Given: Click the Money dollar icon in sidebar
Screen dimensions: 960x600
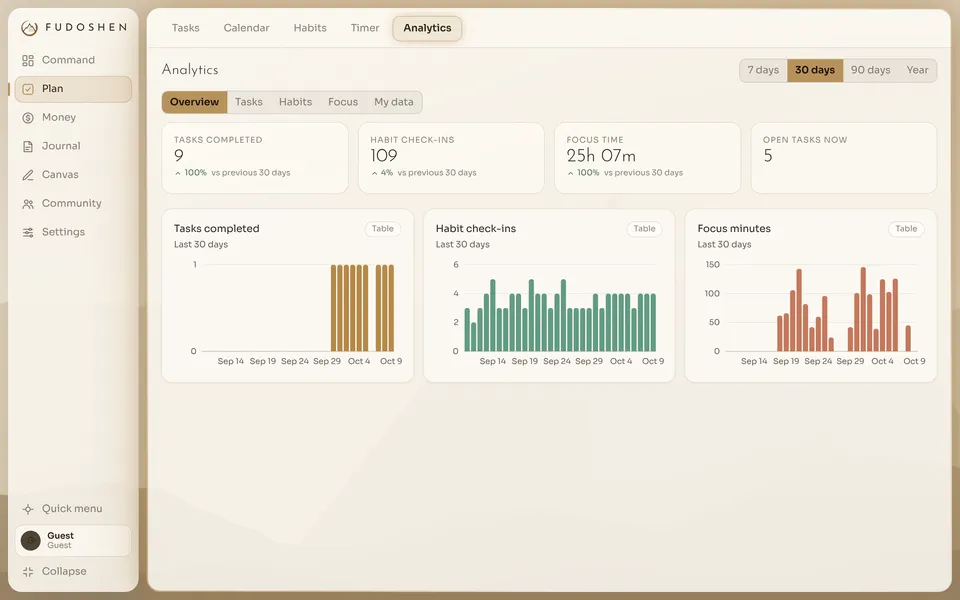Looking at the screenshot, I should coord(28,118).
